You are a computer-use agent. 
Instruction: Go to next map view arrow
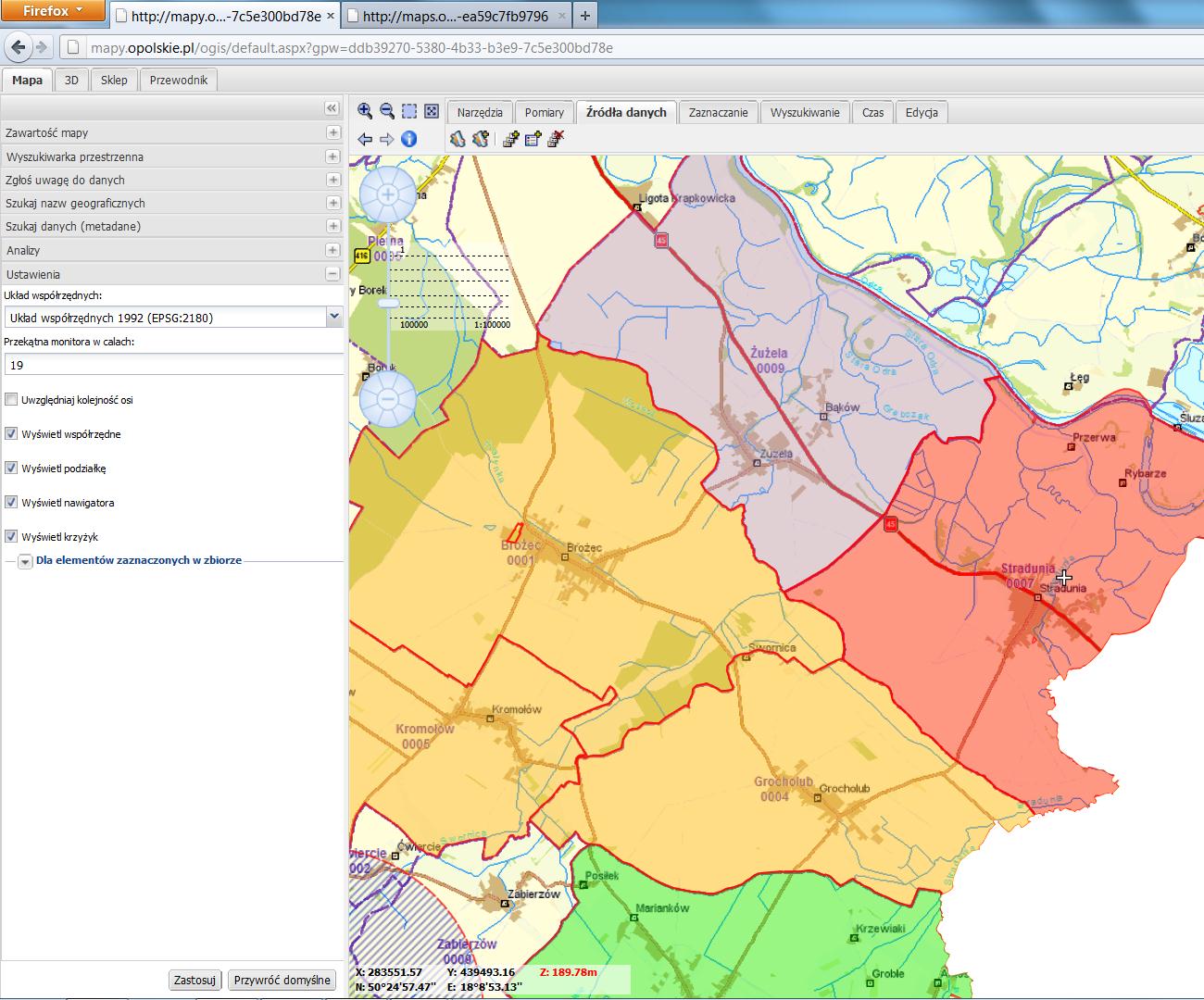387,139
